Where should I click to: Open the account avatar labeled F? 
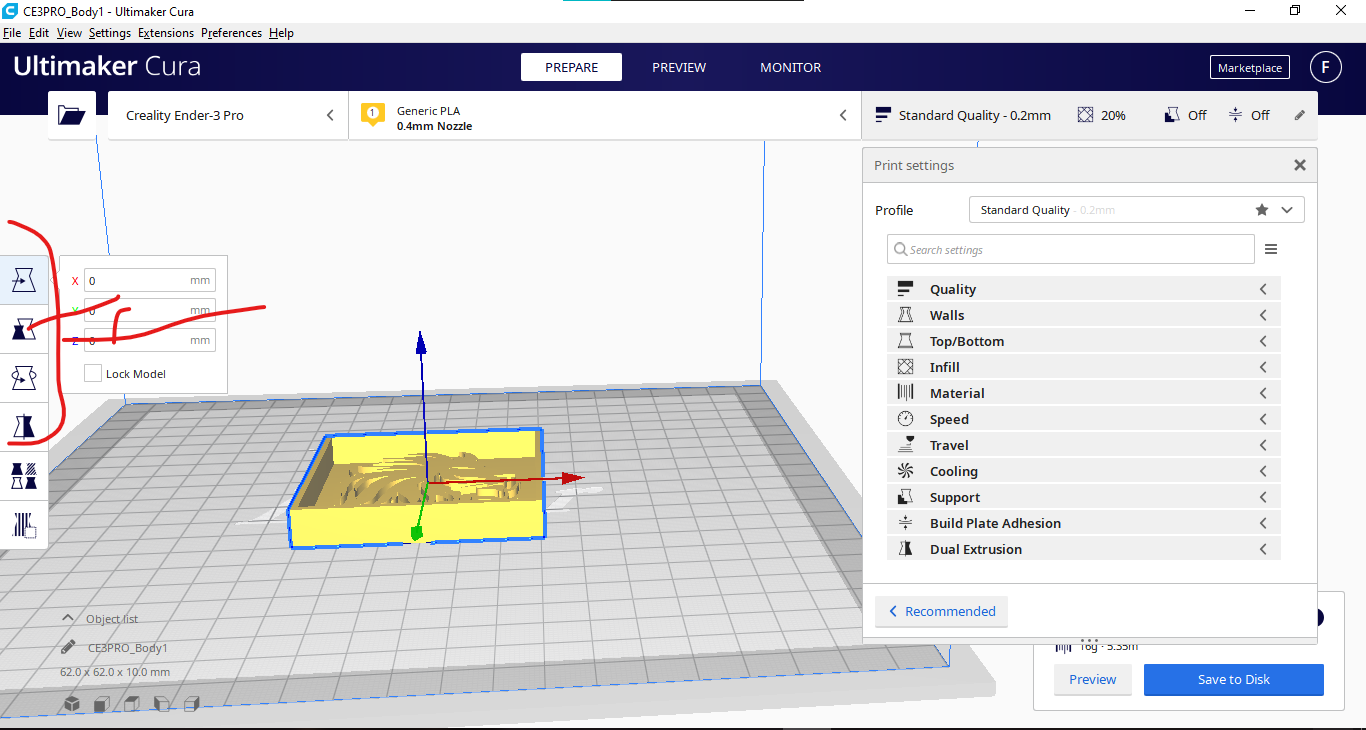(1326, 67)
